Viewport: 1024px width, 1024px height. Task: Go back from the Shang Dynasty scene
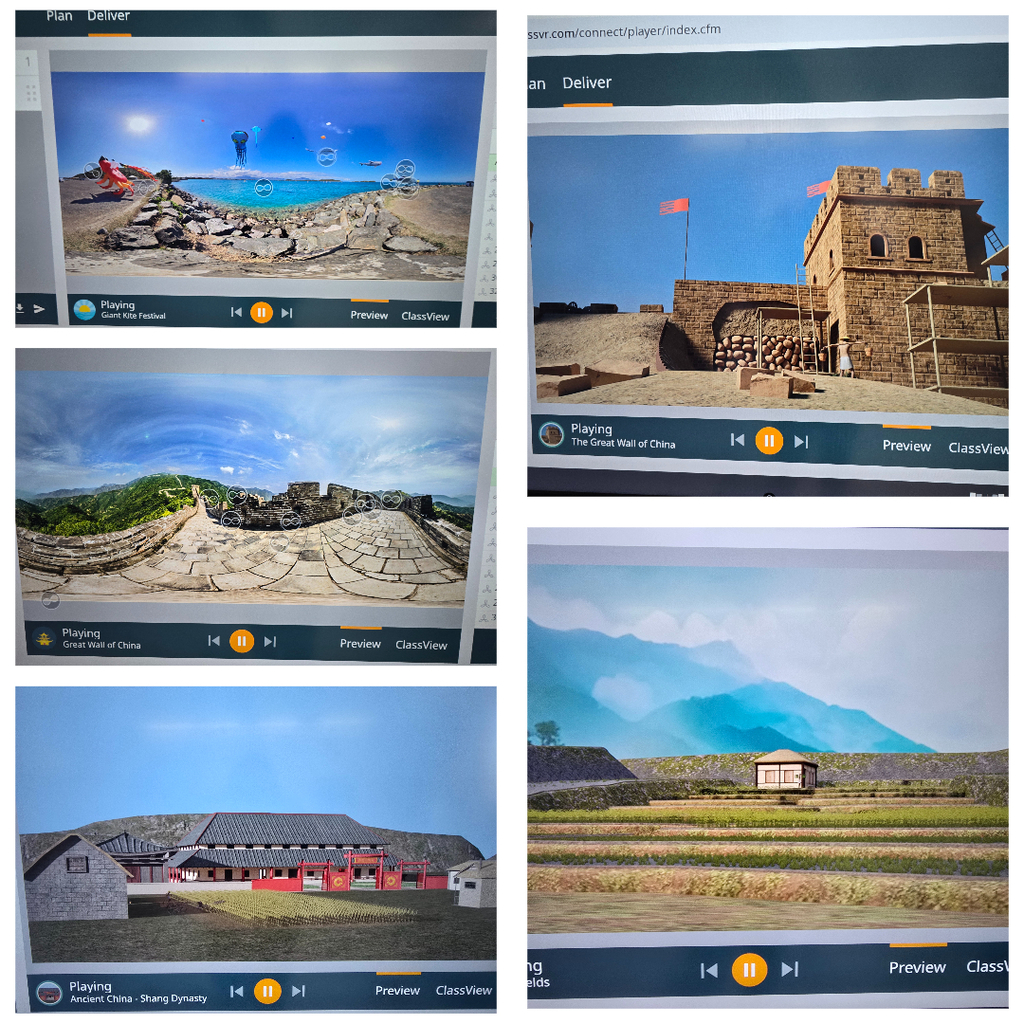pyautogui.click(x=236, y=991)
